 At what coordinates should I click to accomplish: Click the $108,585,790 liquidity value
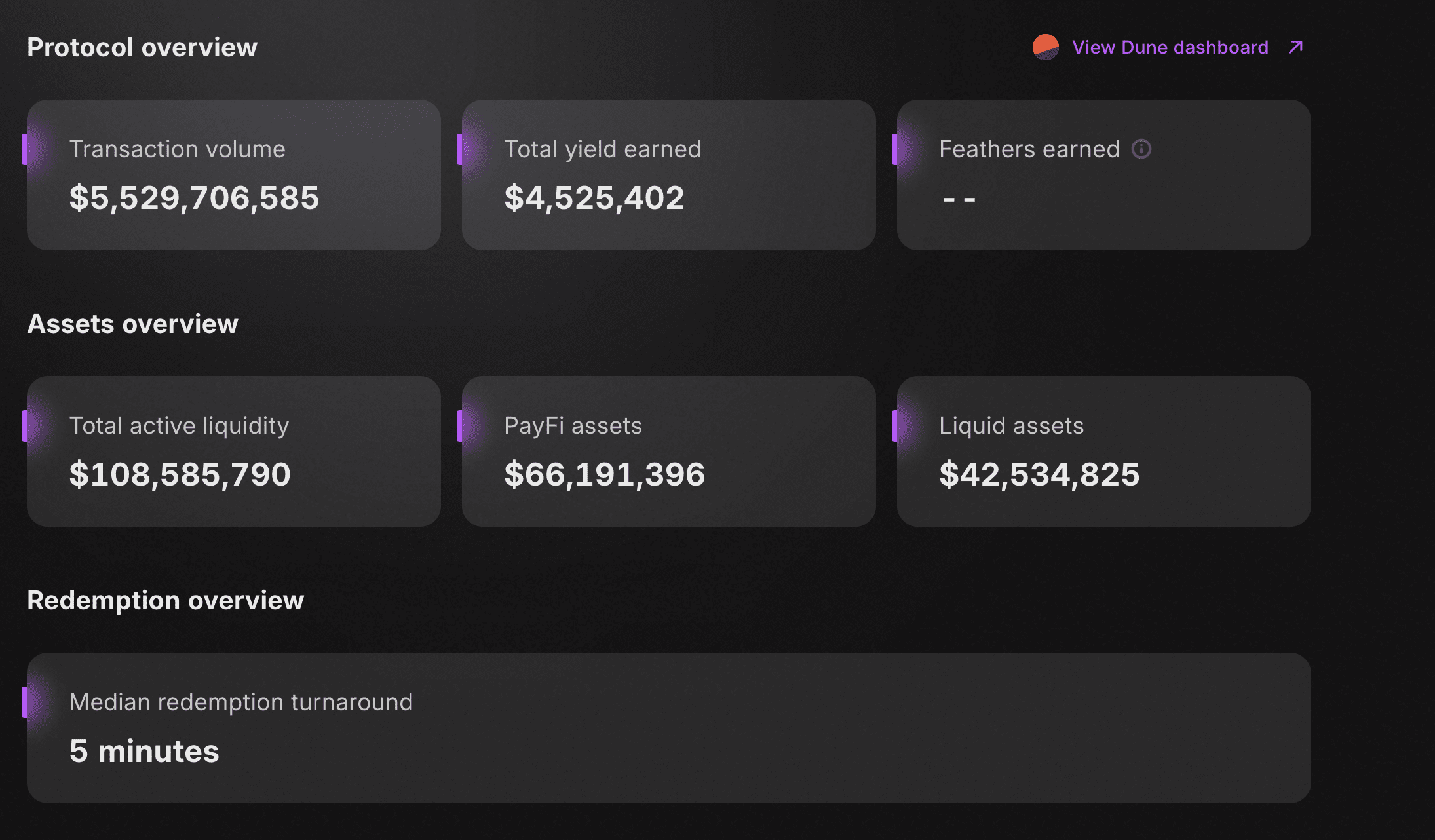coord(180,474)
